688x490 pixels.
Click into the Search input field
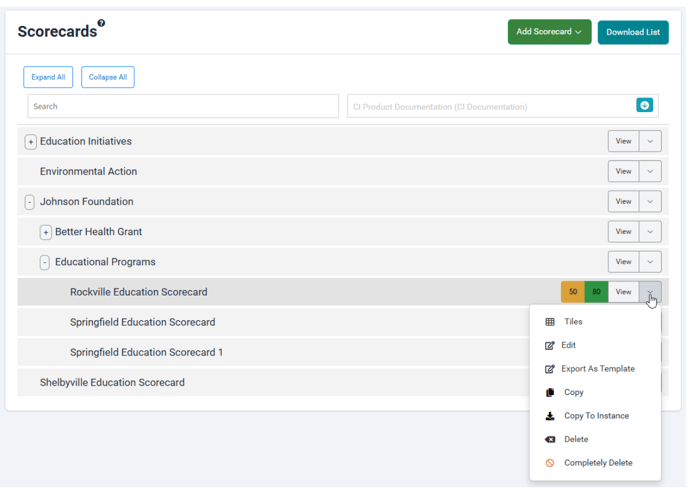coord(183,106)
